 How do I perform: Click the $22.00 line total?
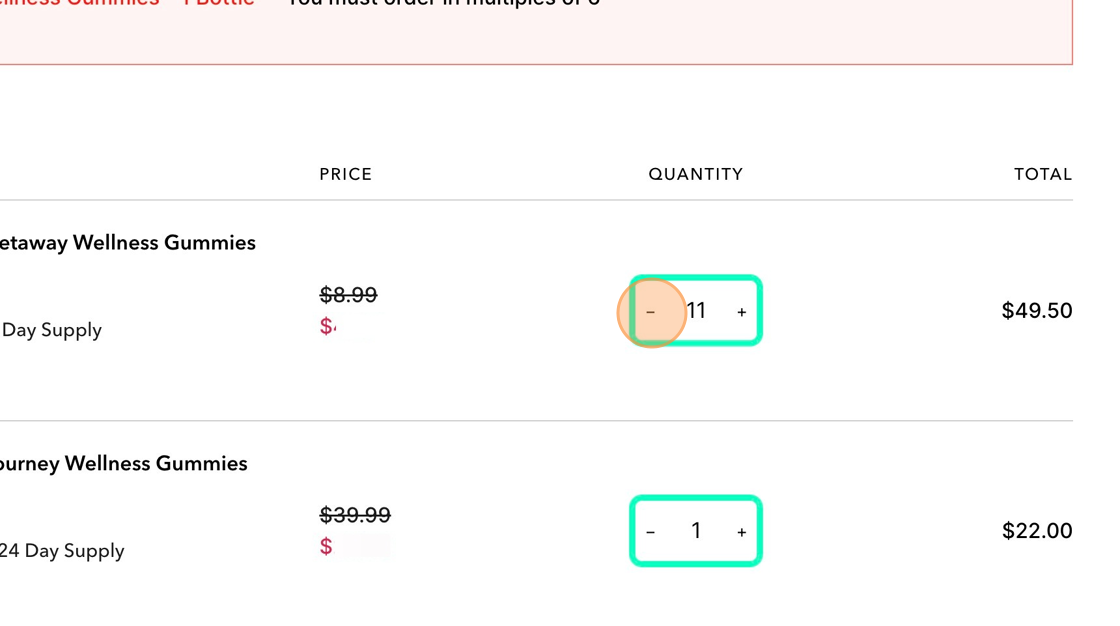click(x=1037, y=531)
